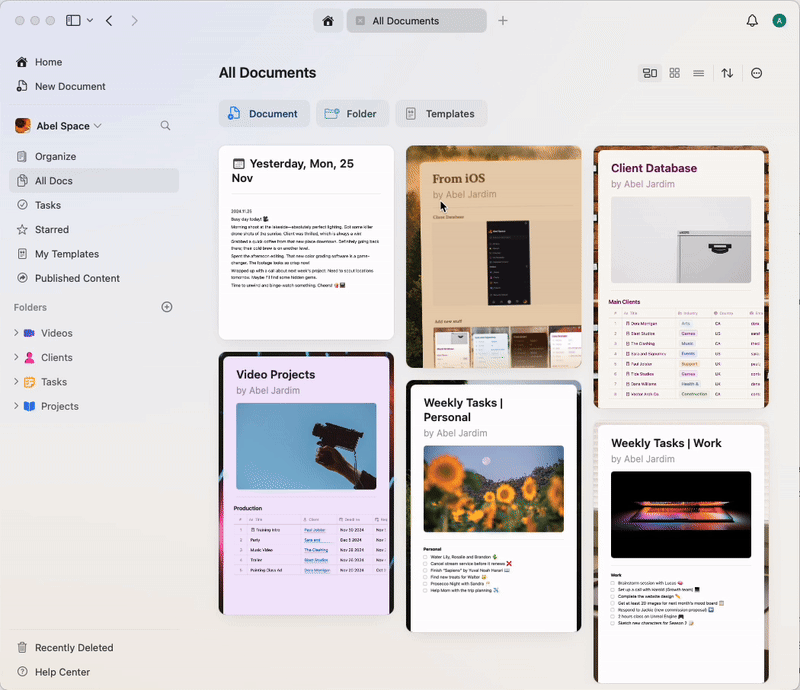Open the Client Database document card

coord(681,275)
